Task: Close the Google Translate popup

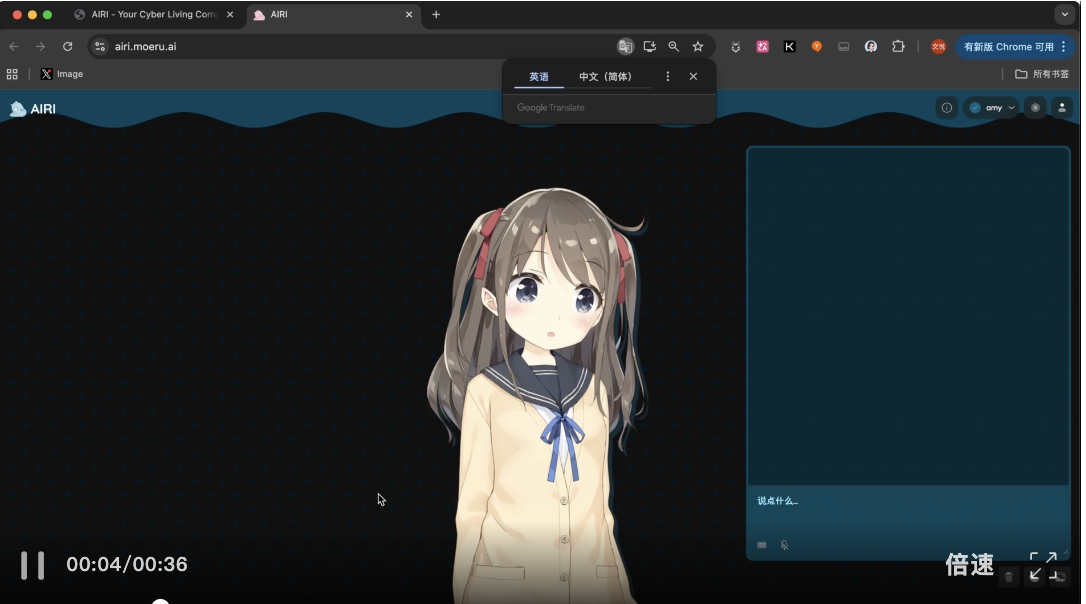Action: (x=693, y=77)
